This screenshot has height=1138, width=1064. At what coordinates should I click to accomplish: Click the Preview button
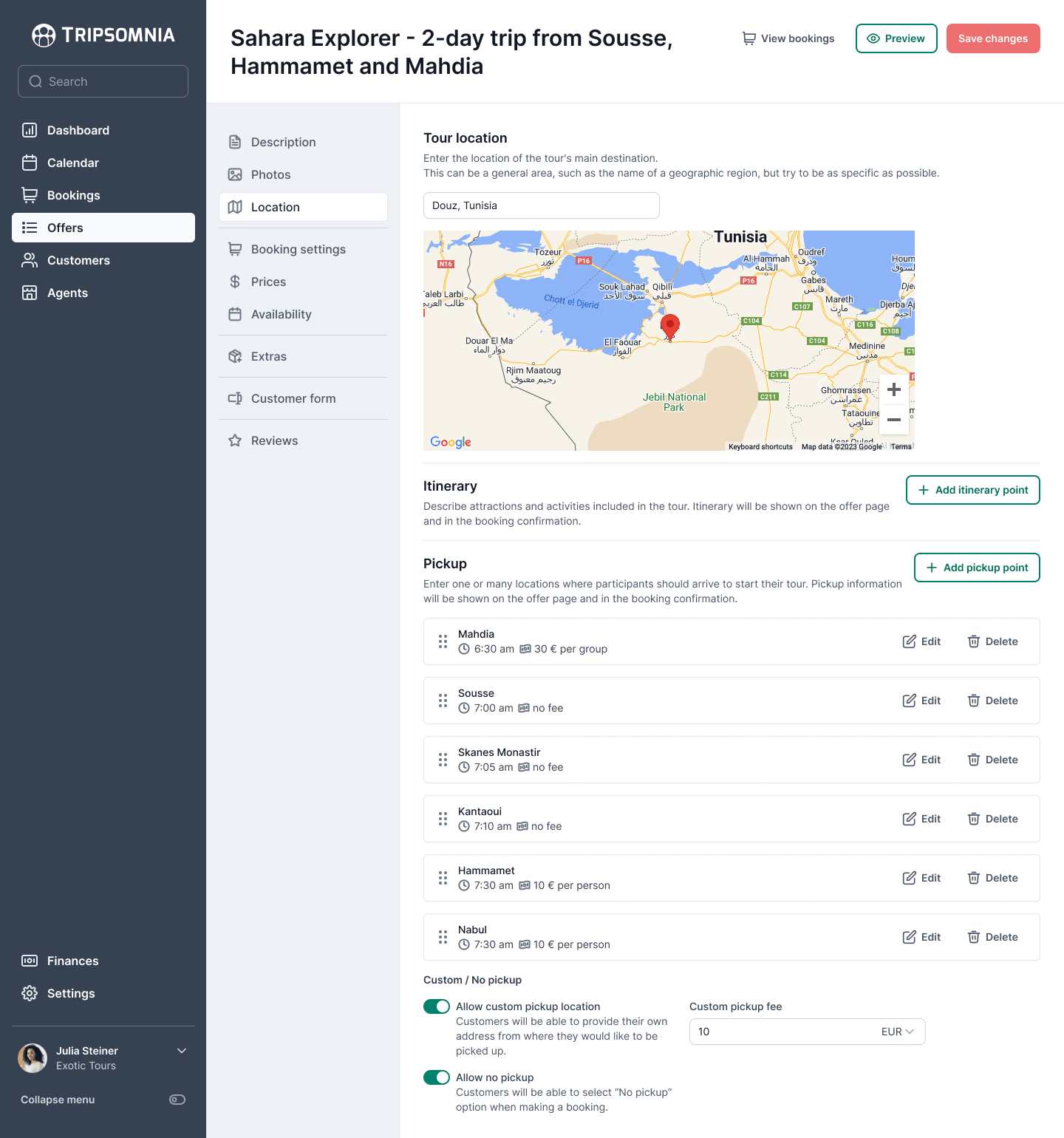[x=896, y=38]
